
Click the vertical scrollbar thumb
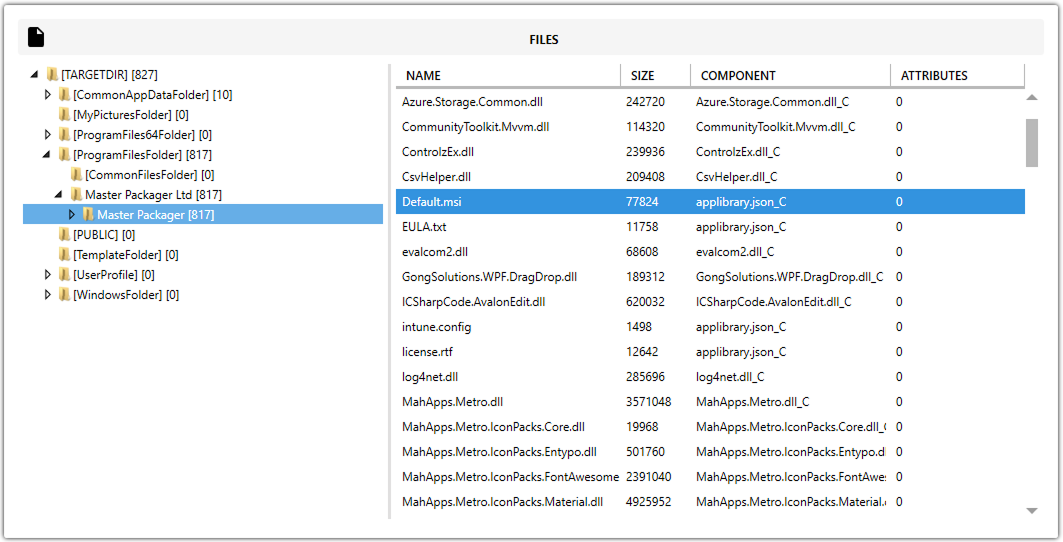pos(1032,142)
